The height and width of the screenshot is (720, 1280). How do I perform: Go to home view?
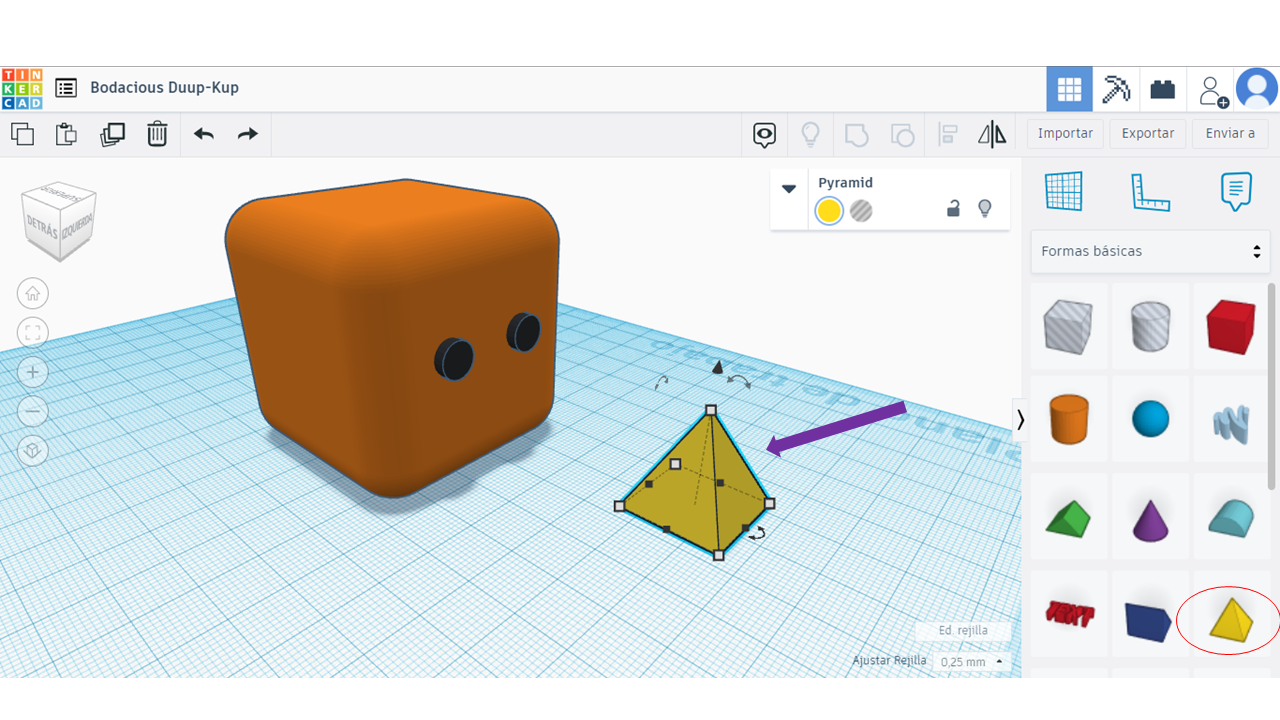coord(33,293)
